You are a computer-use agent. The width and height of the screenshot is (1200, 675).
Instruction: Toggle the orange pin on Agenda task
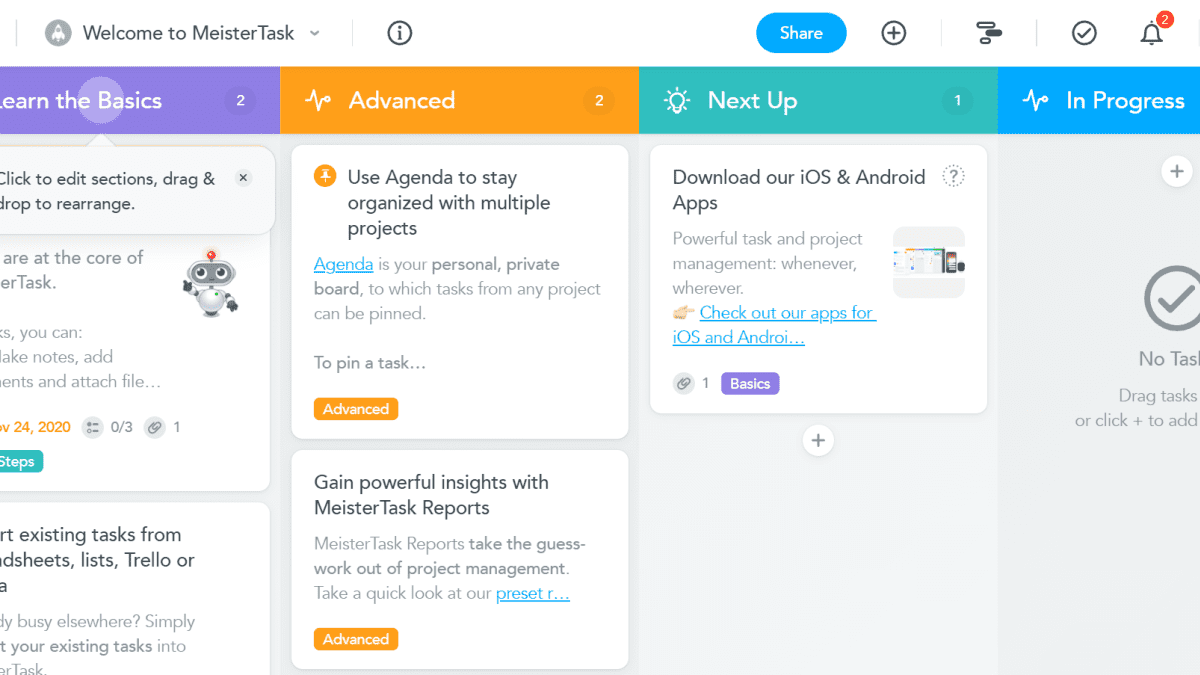(325, 177)
